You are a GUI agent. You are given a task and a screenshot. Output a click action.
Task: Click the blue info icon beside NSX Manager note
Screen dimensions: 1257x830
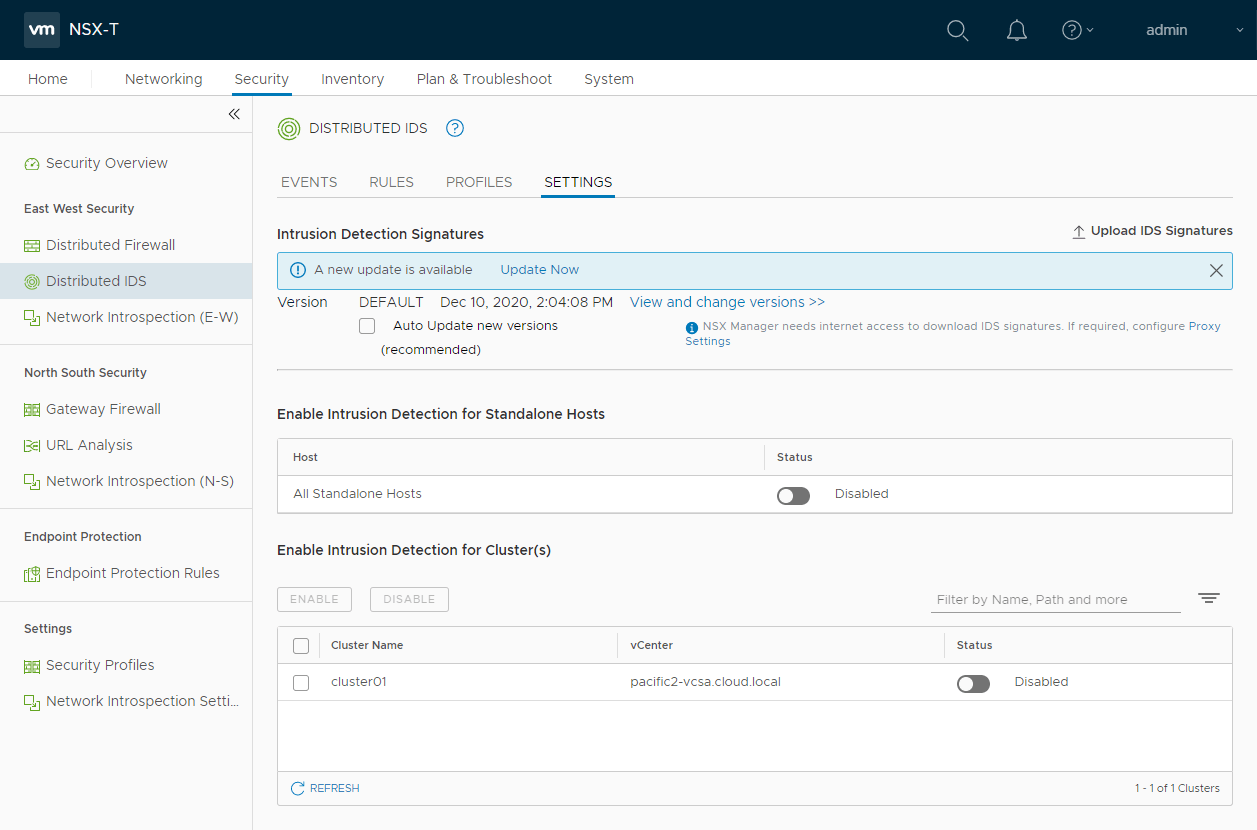pos(691,327)
